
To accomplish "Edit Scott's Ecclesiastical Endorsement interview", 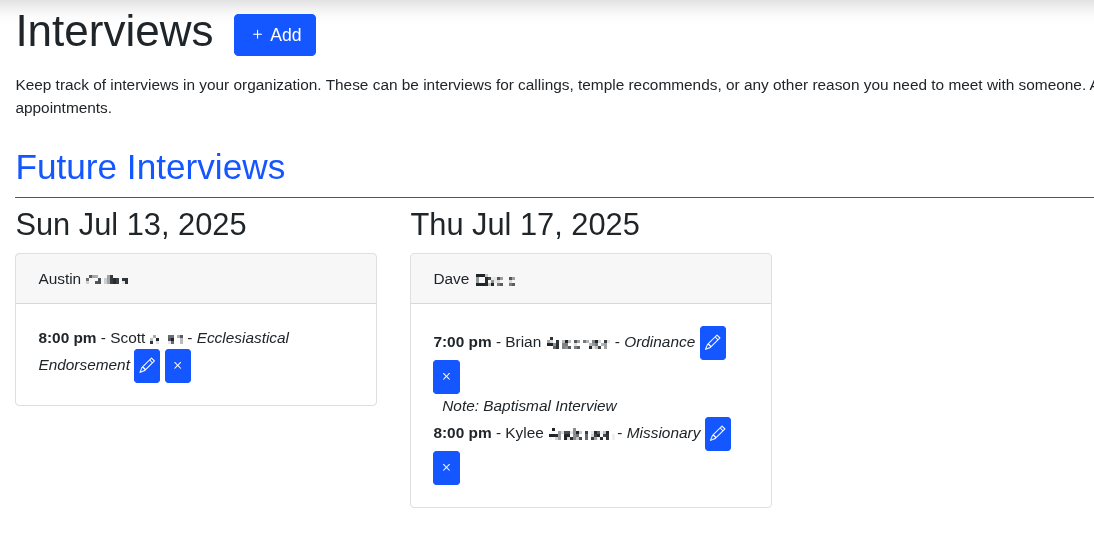I will pyautogui.click(x=147, y=366).
